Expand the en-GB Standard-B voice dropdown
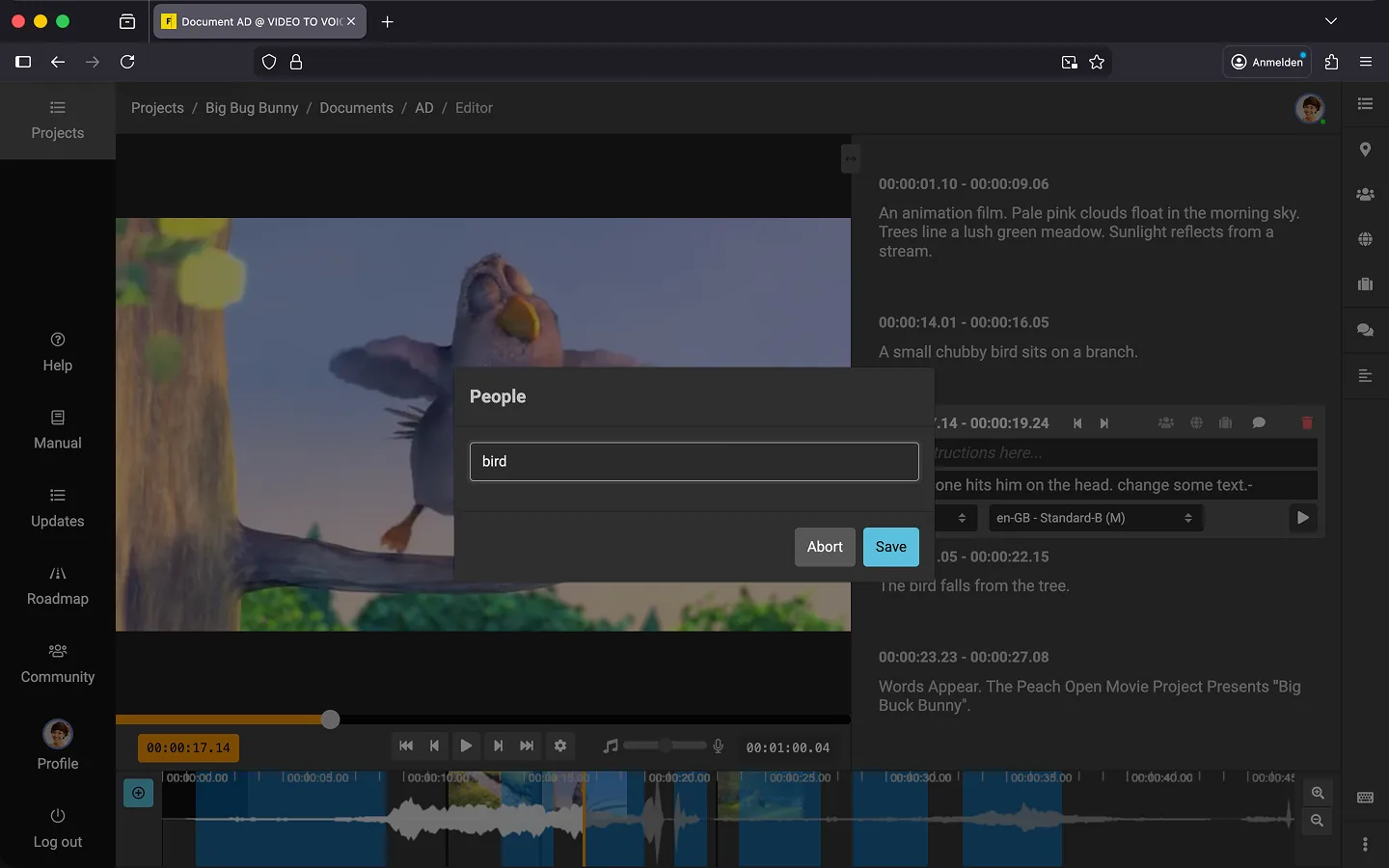 click(x=1095, y=518)
